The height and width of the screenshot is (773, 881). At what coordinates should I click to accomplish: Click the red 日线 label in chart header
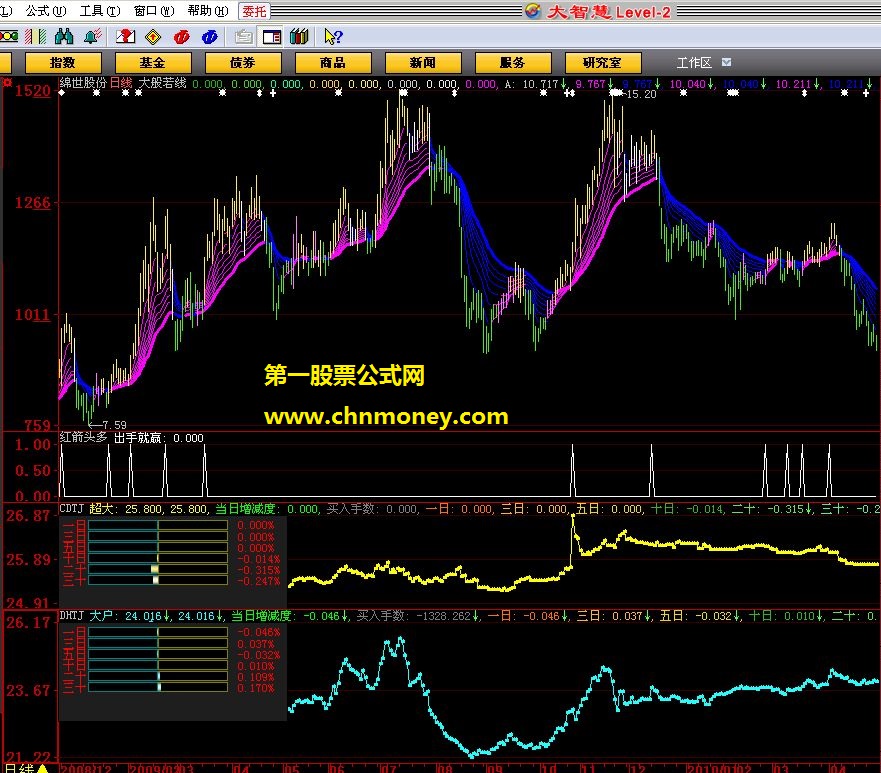[121, 83]
